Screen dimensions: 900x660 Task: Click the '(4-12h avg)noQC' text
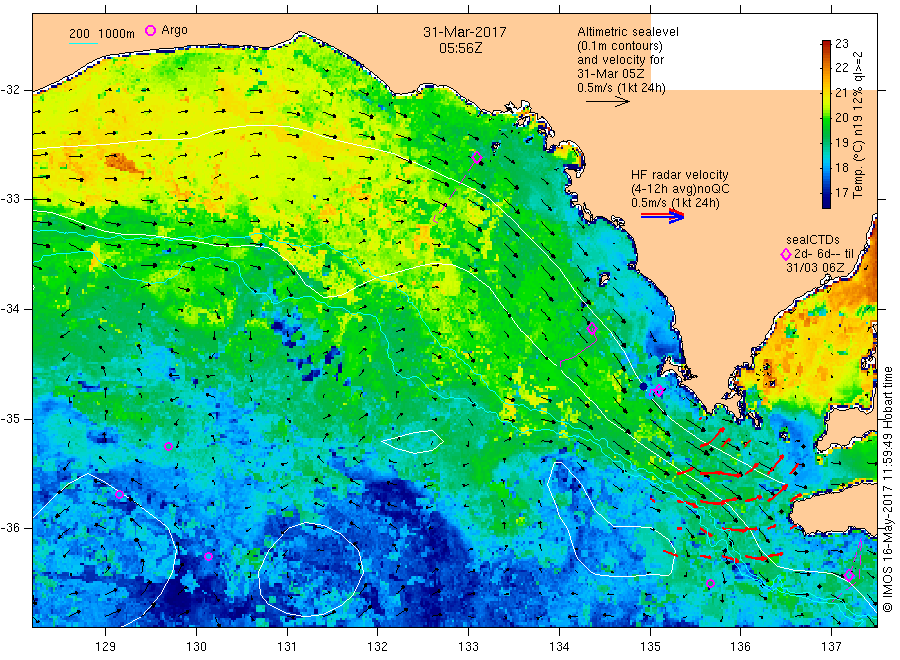(680, 189)
